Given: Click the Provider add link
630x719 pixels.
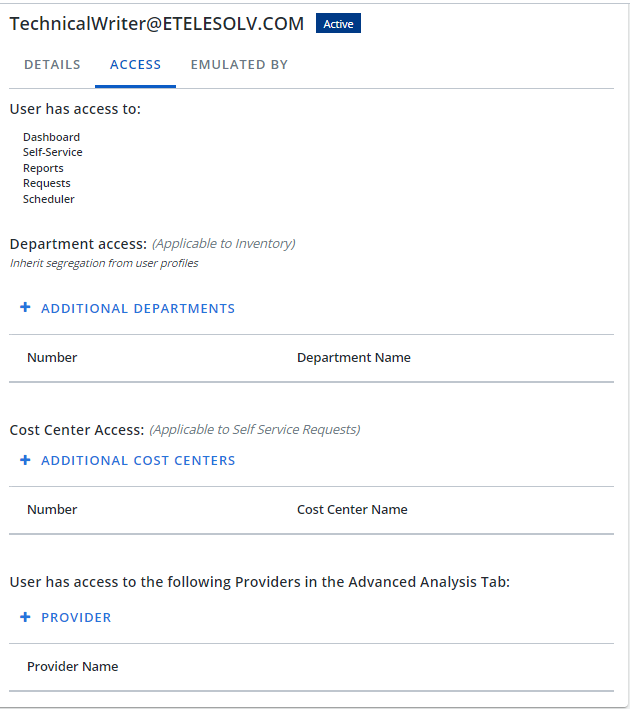Looking at the screenshot, I should point(76,618).
